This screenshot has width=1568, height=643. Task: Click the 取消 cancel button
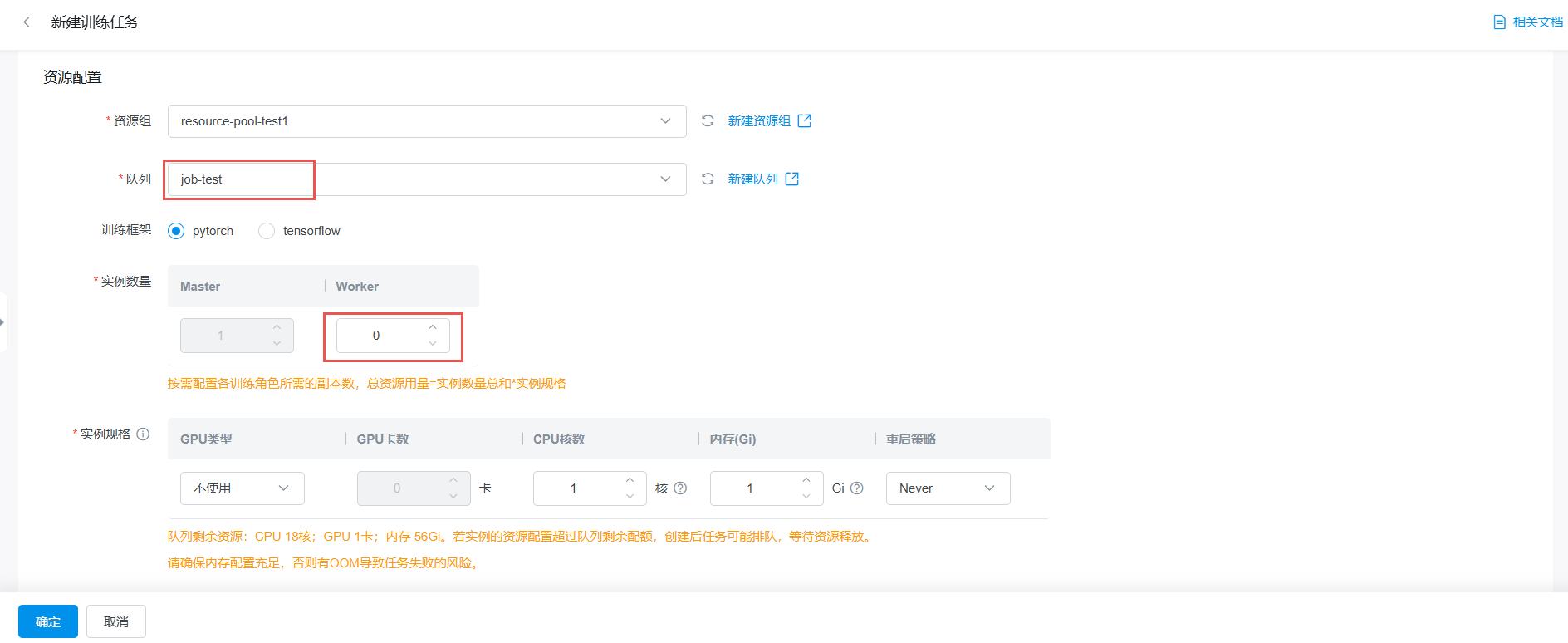coord(116,621)
